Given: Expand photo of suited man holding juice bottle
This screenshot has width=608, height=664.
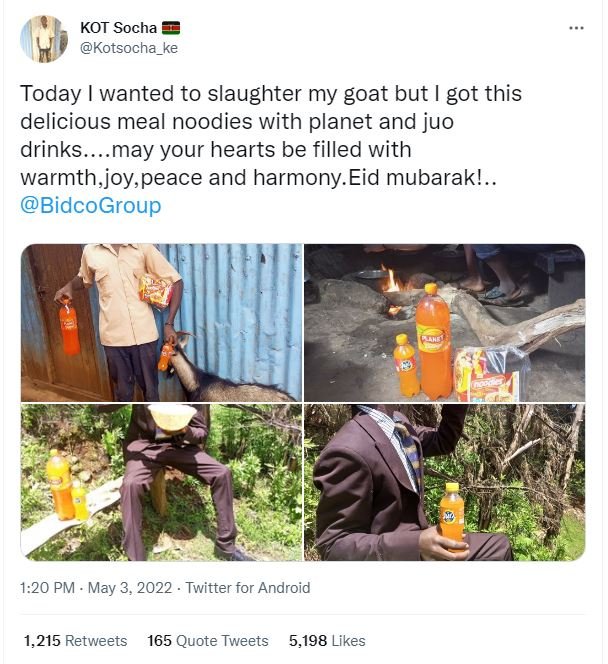Looking at the screenshot, I should click(x=444, y=482).
